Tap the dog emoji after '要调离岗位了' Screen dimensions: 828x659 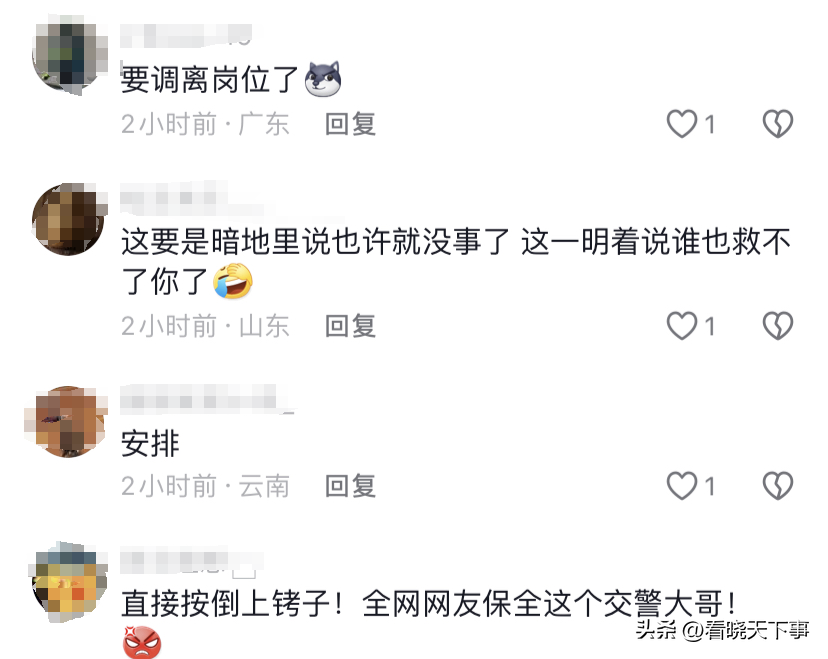323,79
